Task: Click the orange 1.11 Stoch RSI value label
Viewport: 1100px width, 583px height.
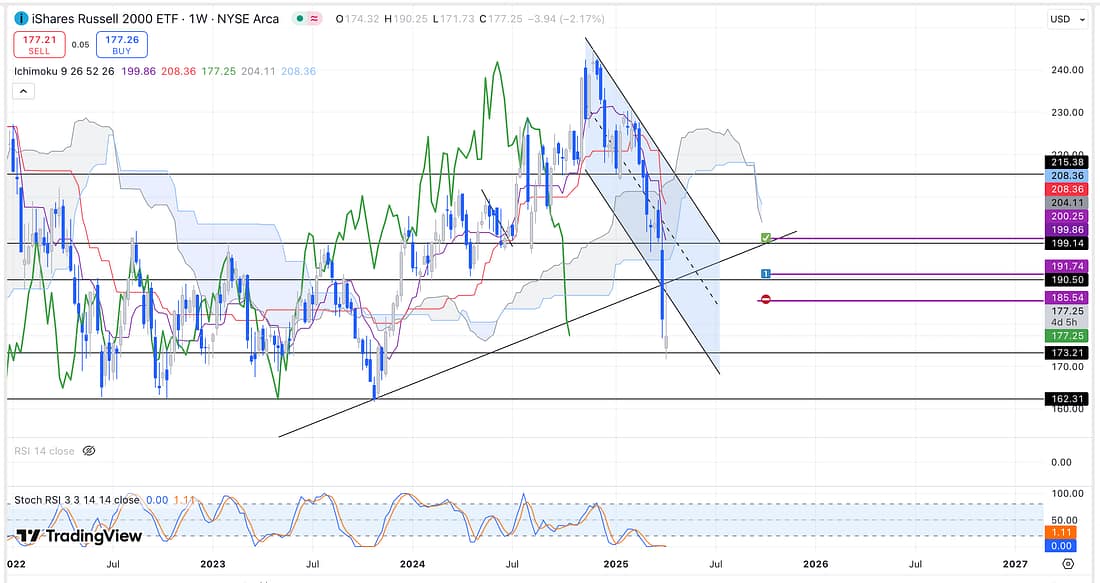Action: (1063, 534)
